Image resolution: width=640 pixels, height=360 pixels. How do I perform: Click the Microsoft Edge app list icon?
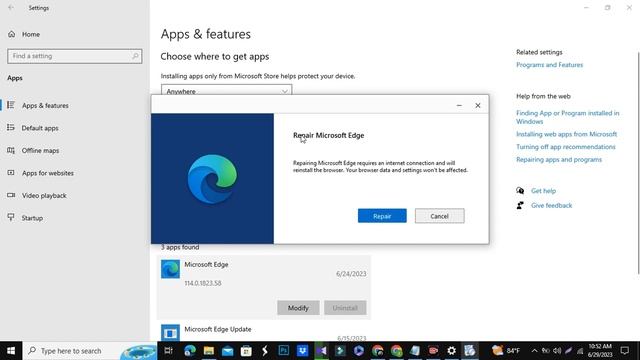click(170, 269)
